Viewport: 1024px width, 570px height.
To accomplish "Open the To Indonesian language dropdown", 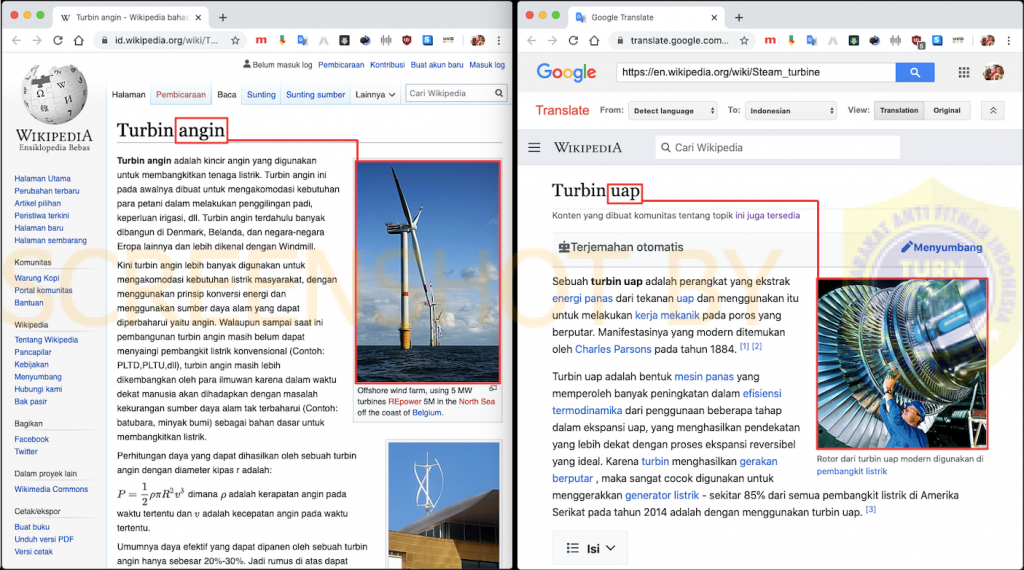I will pos(791,111).
